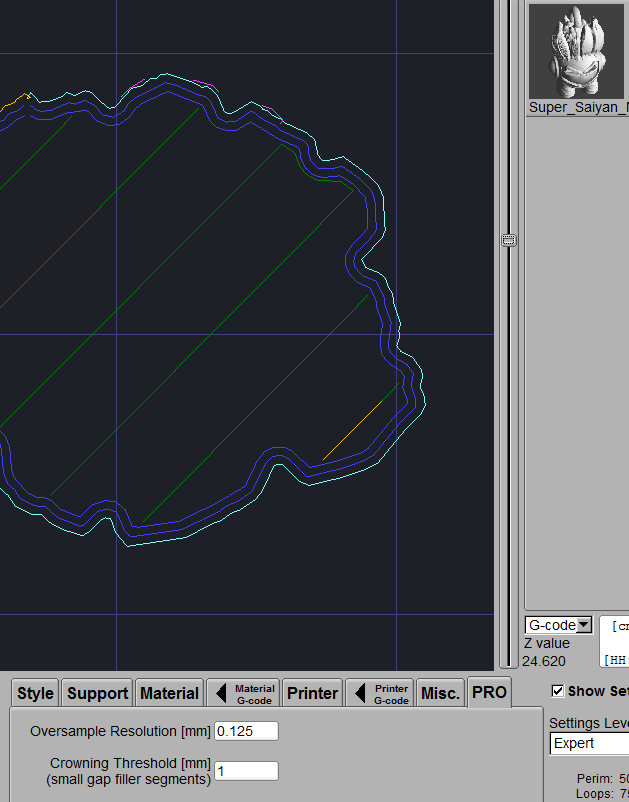This screenshot has width=629, height=802.
Task: Click the arrow icon on Printer G-code tab
Action: point(360,693)
